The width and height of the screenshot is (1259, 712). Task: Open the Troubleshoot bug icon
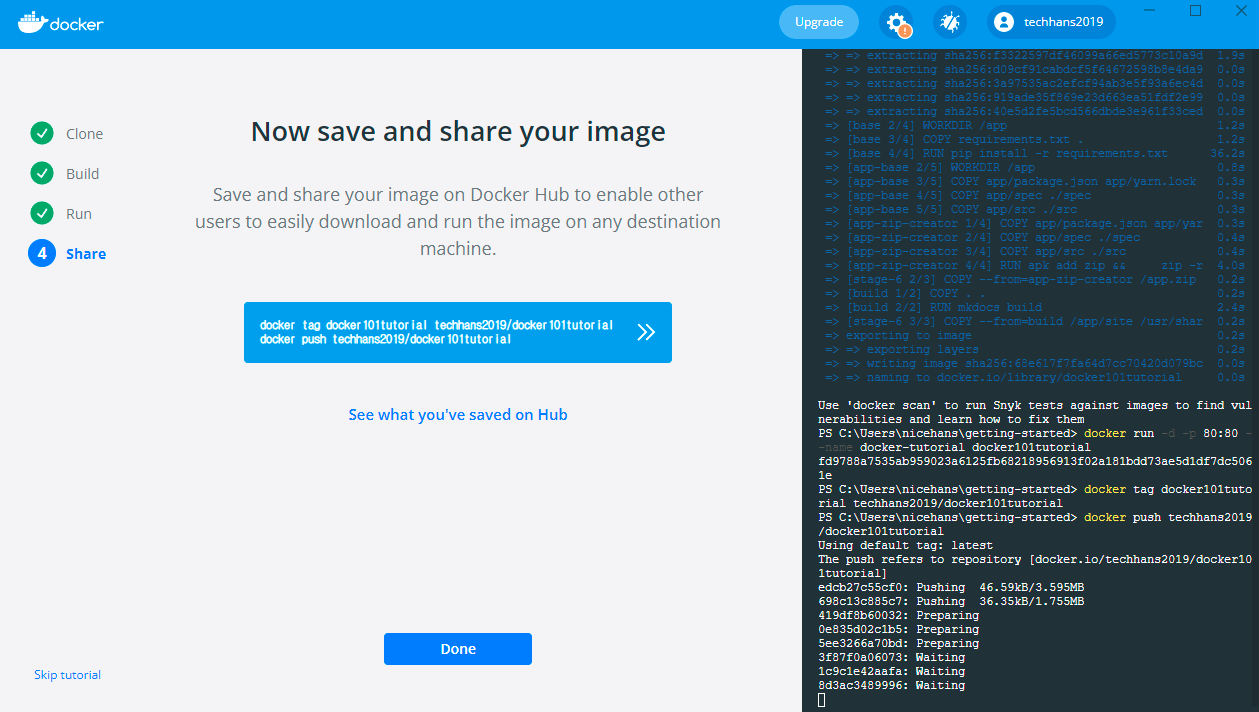tap(949, 22)
